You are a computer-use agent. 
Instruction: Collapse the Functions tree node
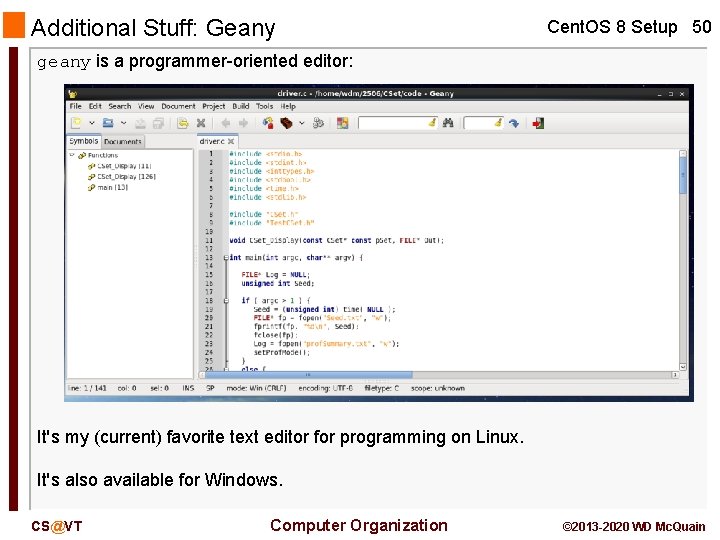(72, 155)
